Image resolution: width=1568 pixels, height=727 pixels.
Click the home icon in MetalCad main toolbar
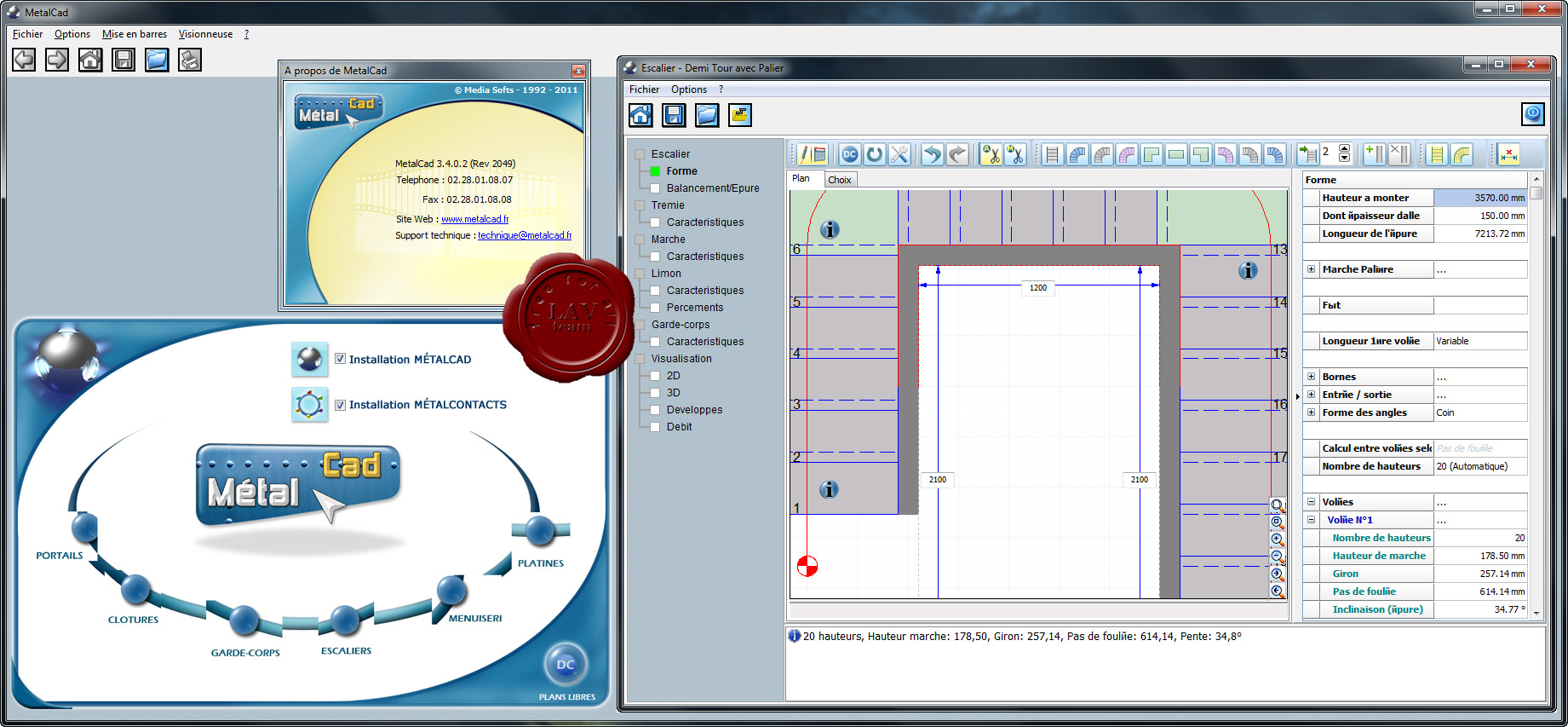90,60
